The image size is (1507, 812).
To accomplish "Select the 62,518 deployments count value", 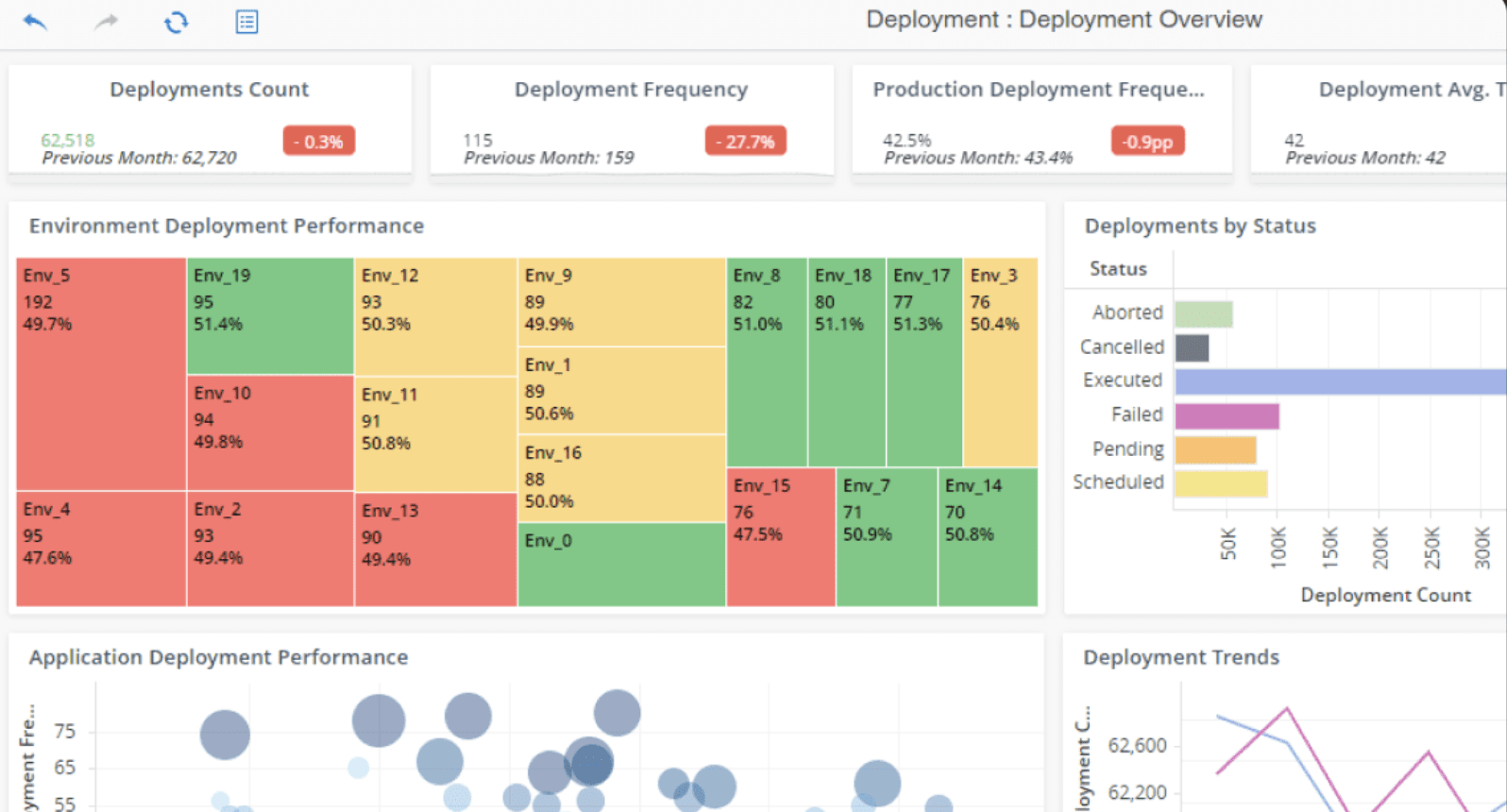I will [x=68, y=140].
